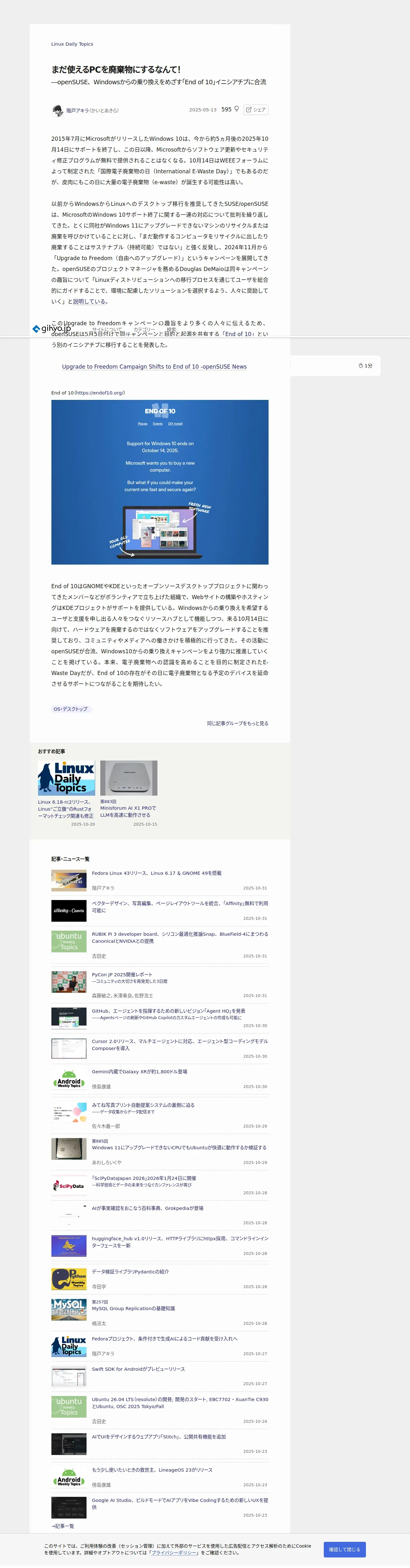Open Google AI Studio Vibe Coding article
This screenshot has height=1568, width=410.
click(180, 1504)
